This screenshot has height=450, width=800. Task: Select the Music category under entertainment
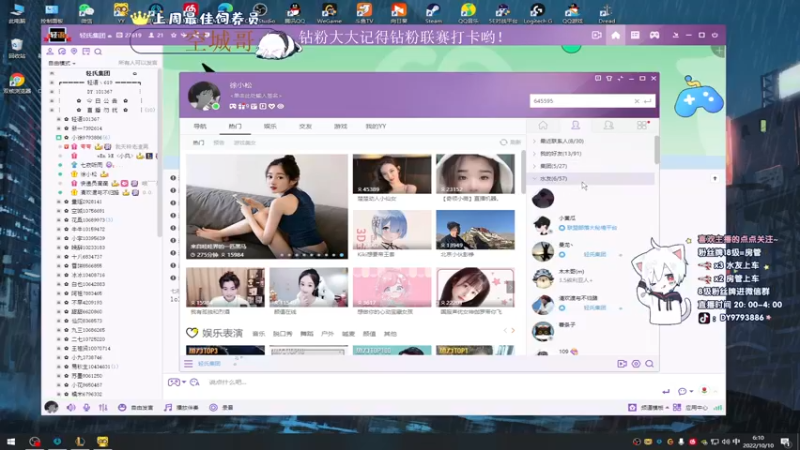coord(259,334)
